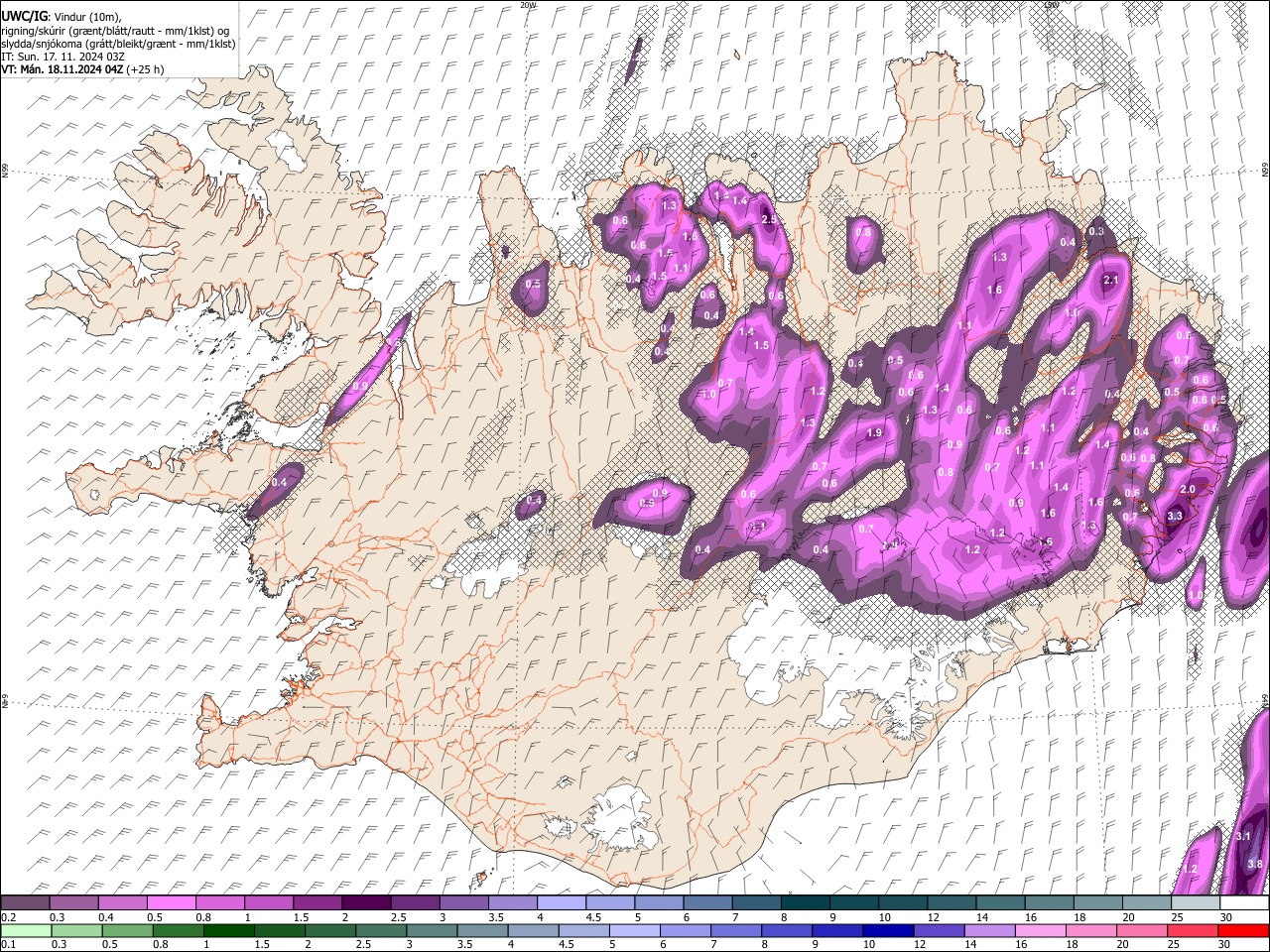Select the light pink 16 rain legend swatch
Screen dimensions: 1270x952
coord(1040,930)
